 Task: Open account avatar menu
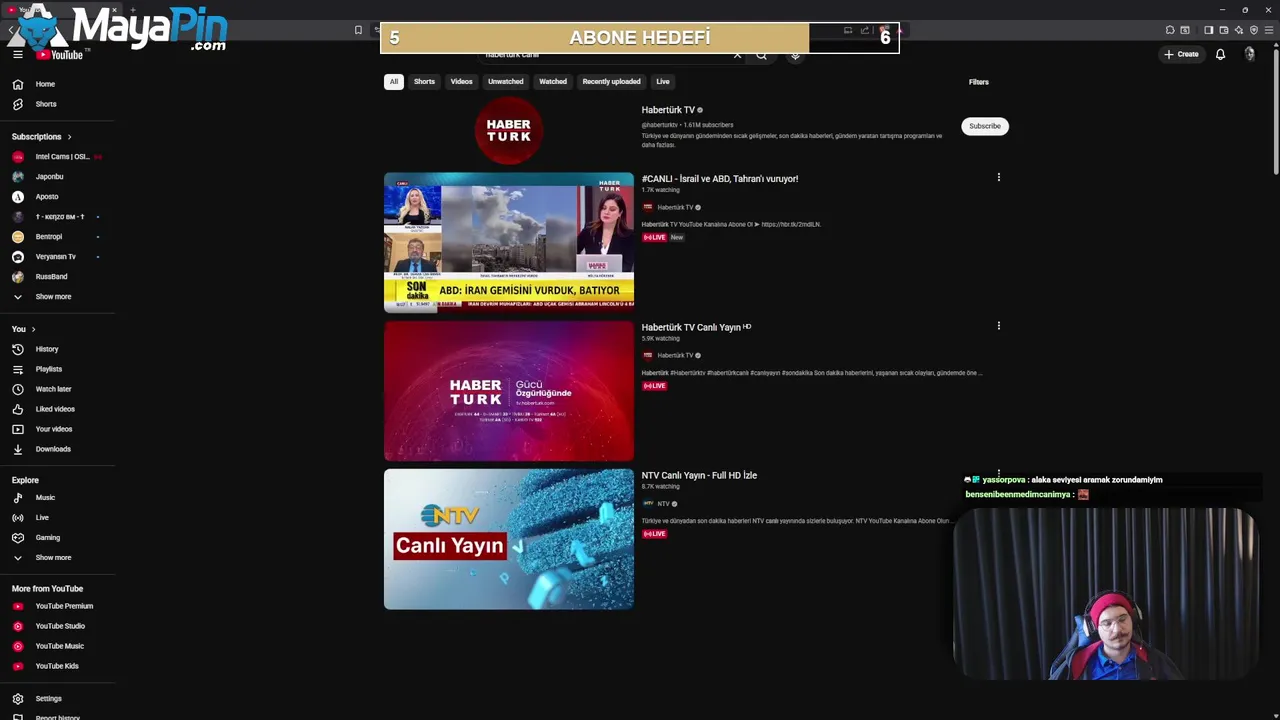point(1249,54)
